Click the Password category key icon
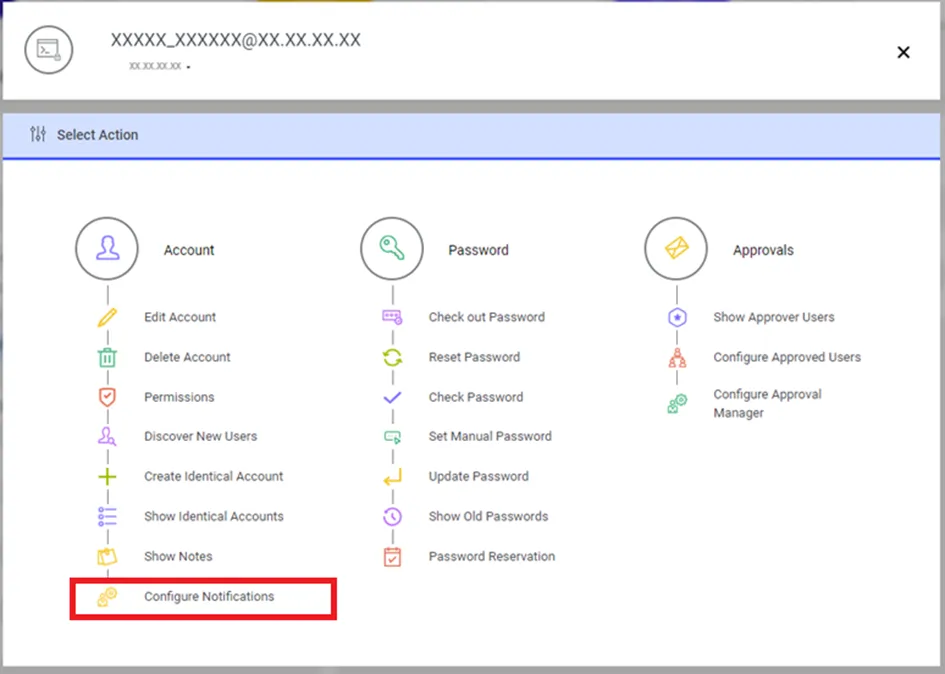 coord(392,248)
